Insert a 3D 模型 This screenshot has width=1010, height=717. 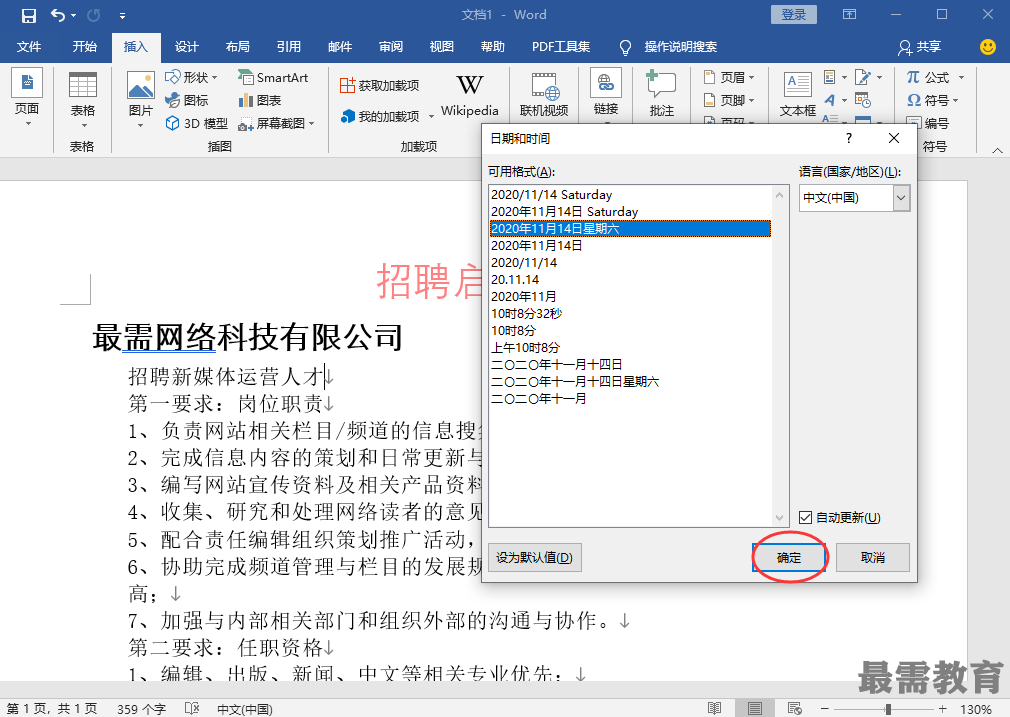[197, 123]
